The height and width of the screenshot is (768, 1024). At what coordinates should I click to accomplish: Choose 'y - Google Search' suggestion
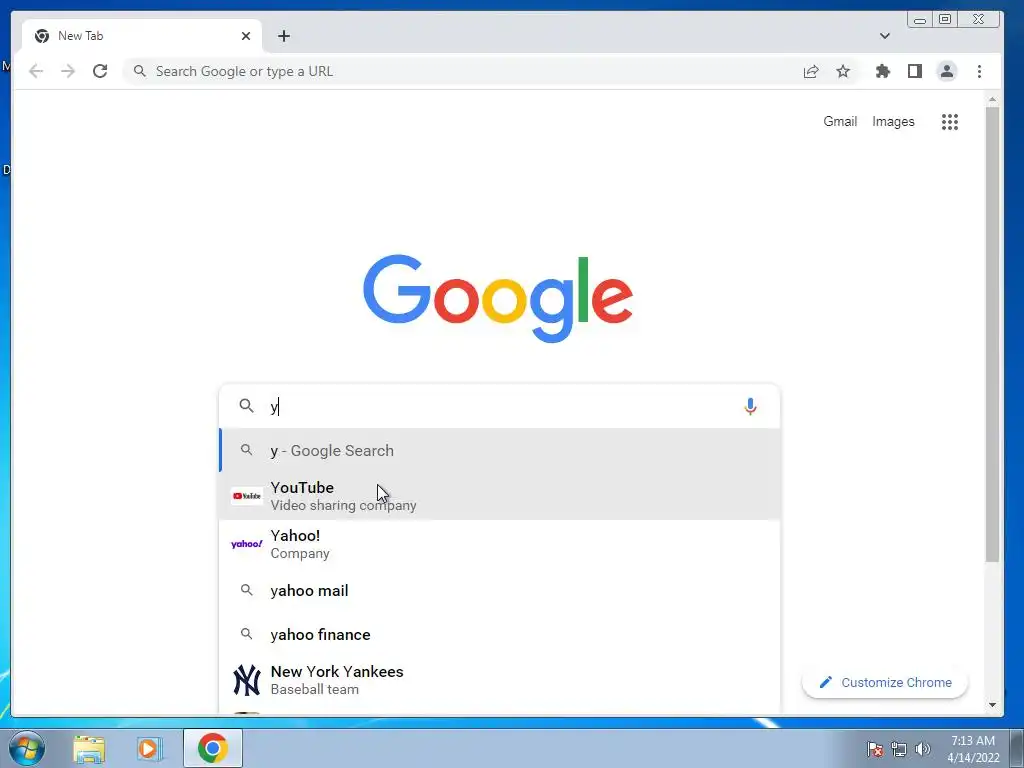[500, 451]
